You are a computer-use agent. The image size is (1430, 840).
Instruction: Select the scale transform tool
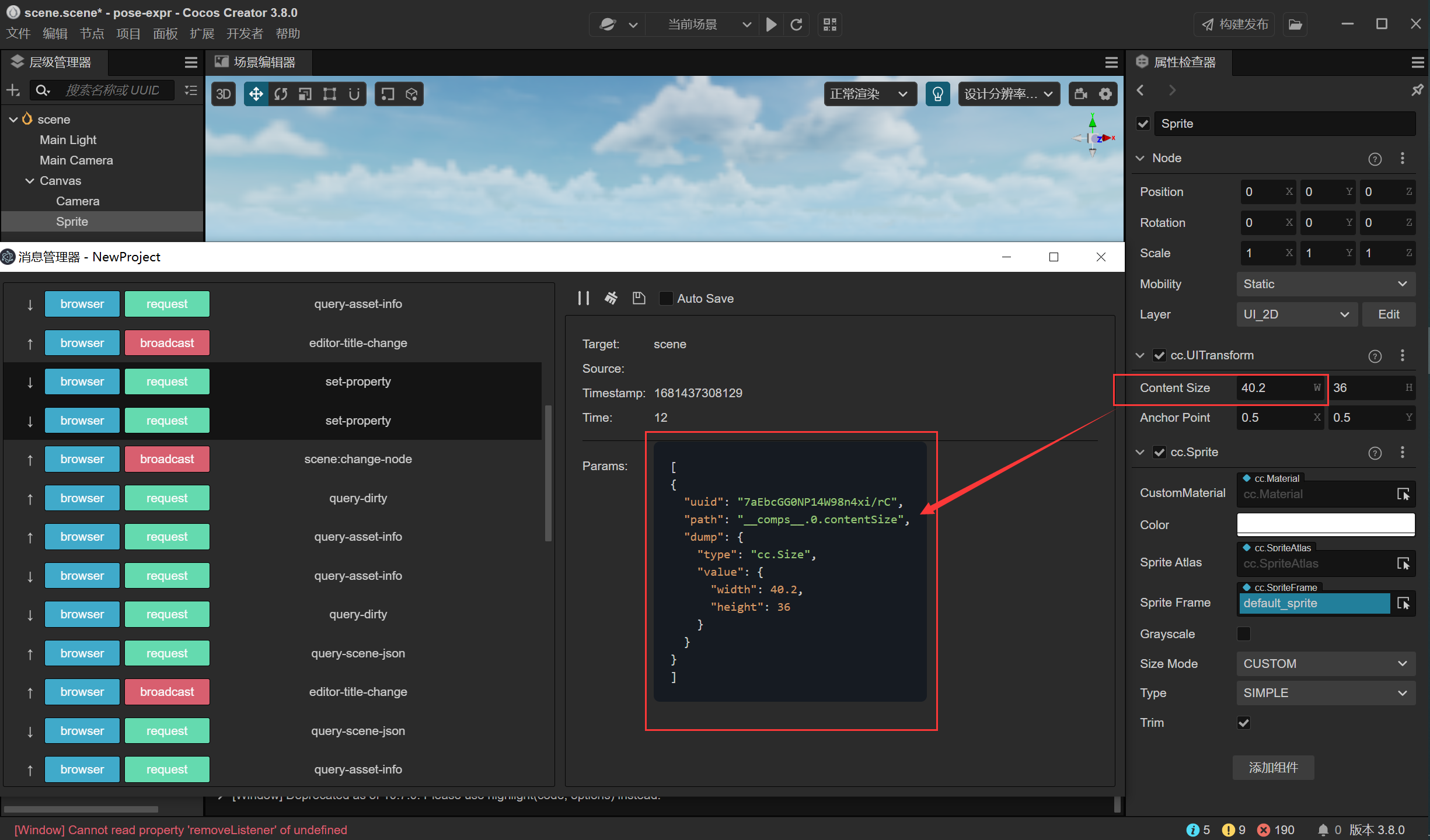[305, 94]
